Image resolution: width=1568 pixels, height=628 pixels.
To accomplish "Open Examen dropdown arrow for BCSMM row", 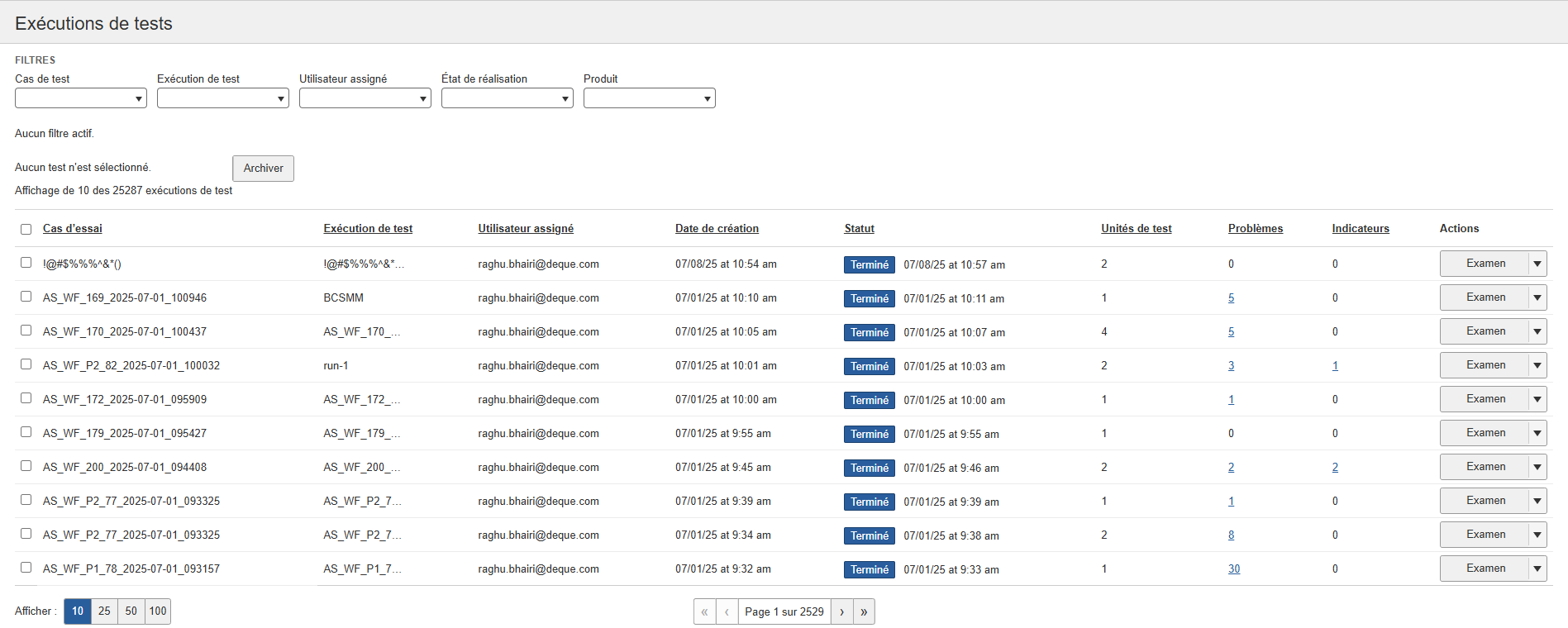I will pyautogui.click(x=1537, y=297).
